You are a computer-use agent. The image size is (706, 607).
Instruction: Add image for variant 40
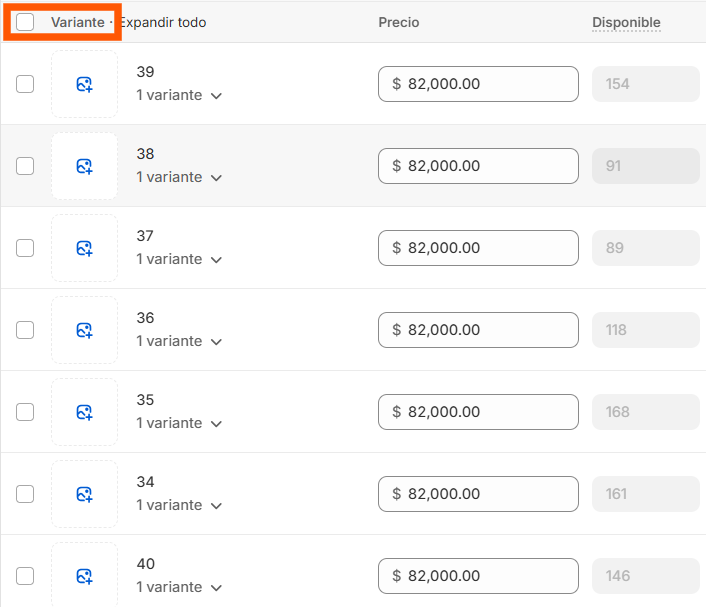(x=85, y=575)
